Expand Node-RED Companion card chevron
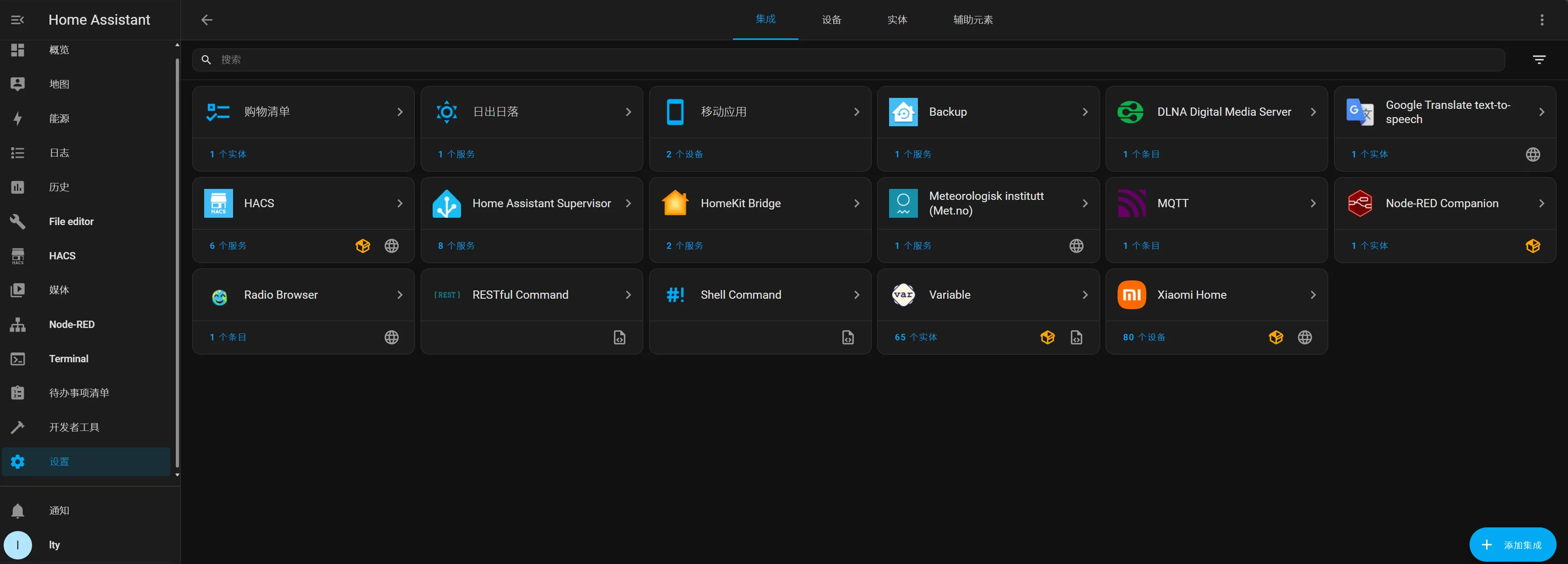 point(1541,203)
